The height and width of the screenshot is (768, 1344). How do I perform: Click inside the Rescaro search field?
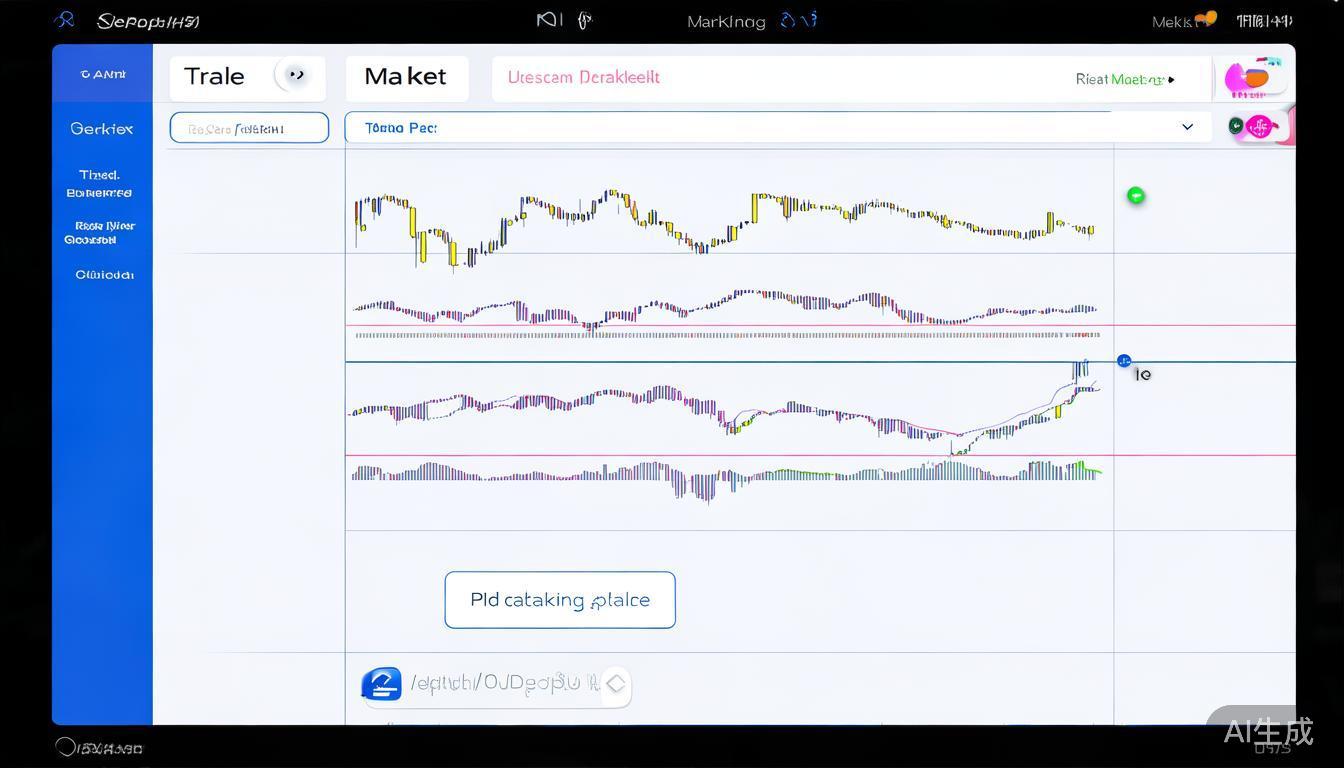(x=249, y=128)
